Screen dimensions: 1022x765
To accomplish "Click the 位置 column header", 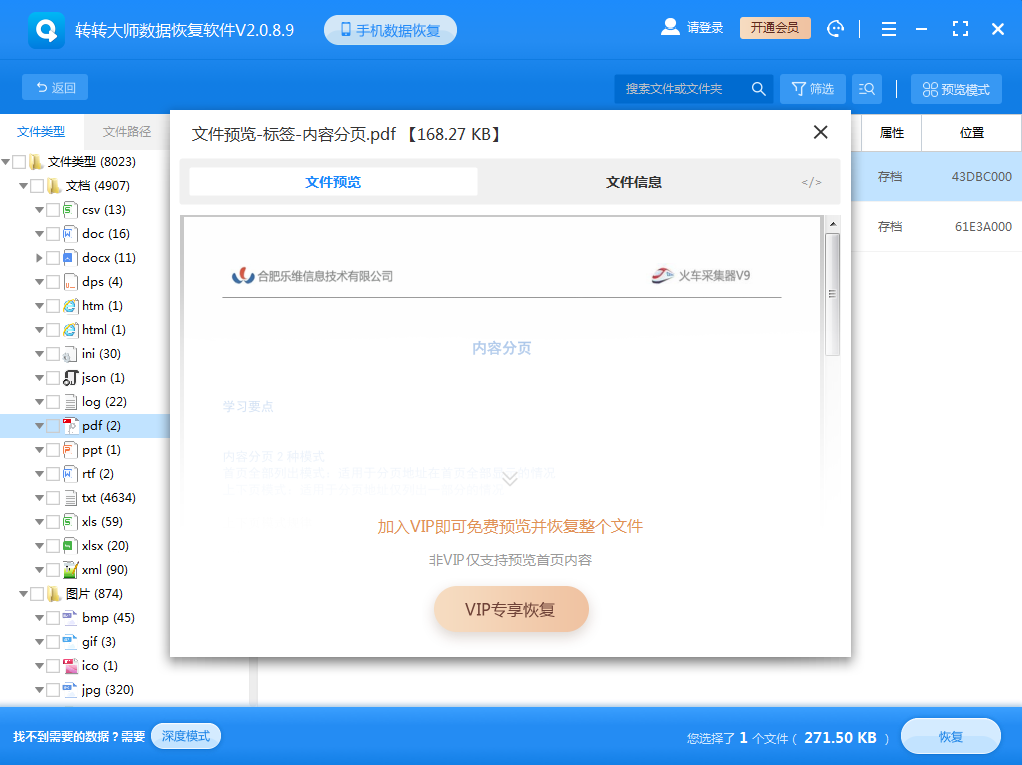I will [x=971, y=133].
